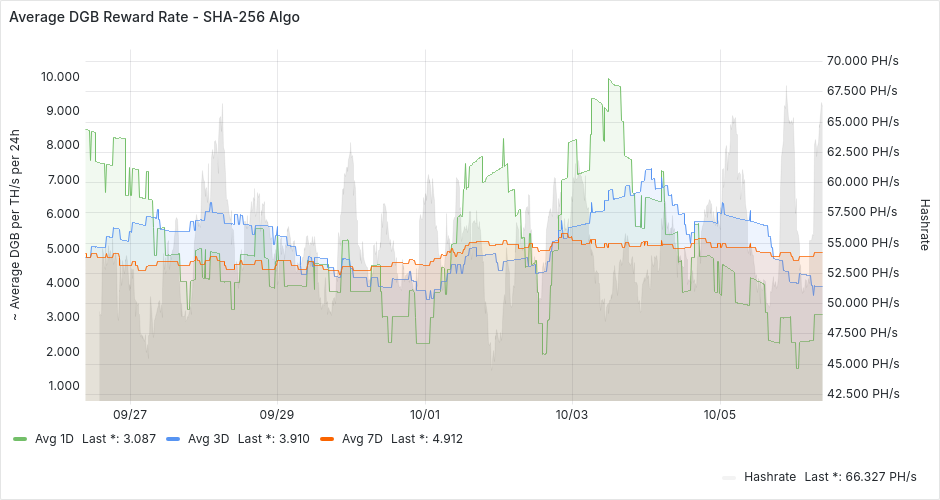
Task: Click the 10/05 date label on the time axis
Action: (720, 413)
